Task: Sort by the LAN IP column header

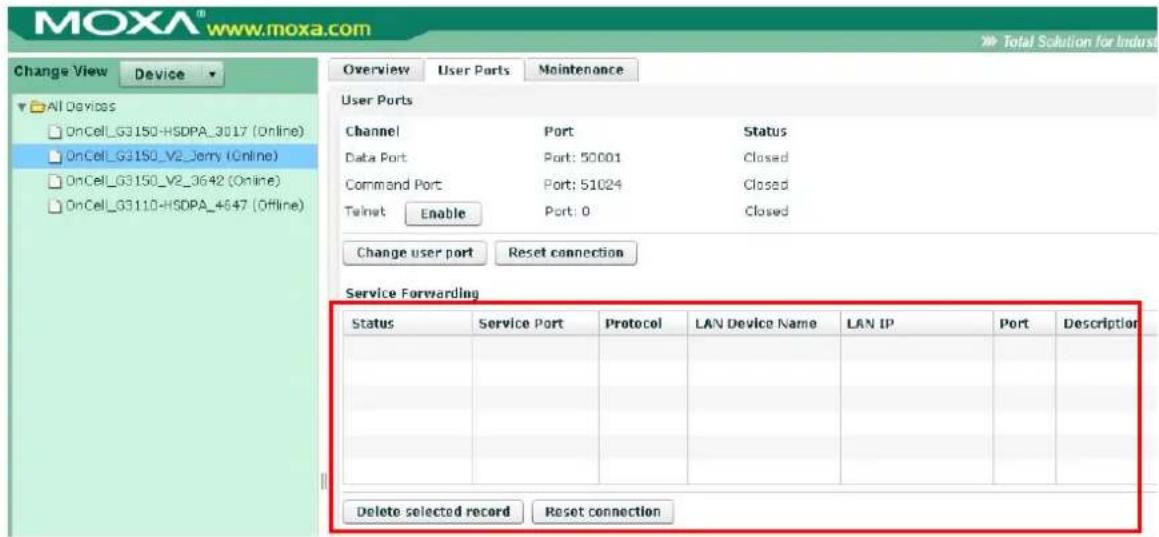Action: (917, 324)
